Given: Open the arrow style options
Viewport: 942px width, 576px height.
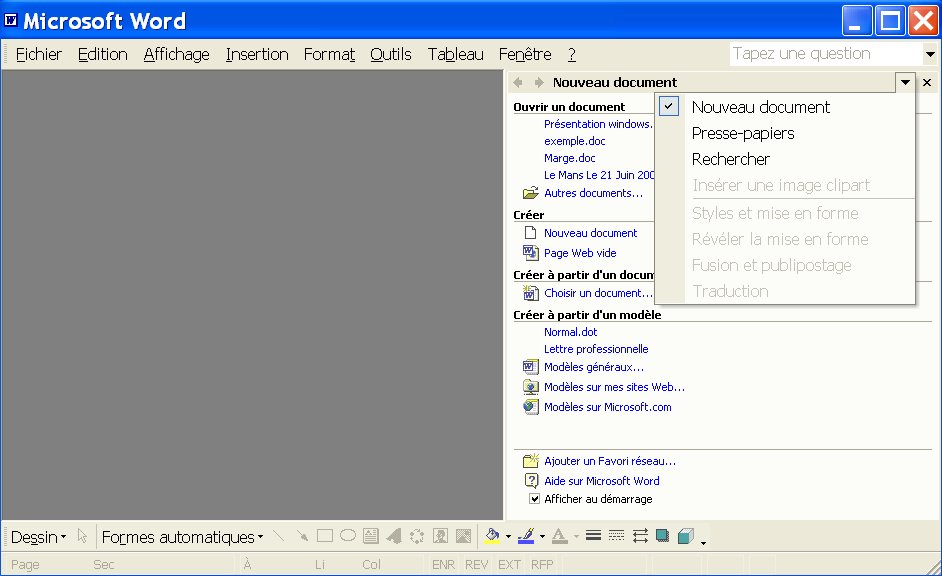Looking at the screenshot, I should (640, 536).
